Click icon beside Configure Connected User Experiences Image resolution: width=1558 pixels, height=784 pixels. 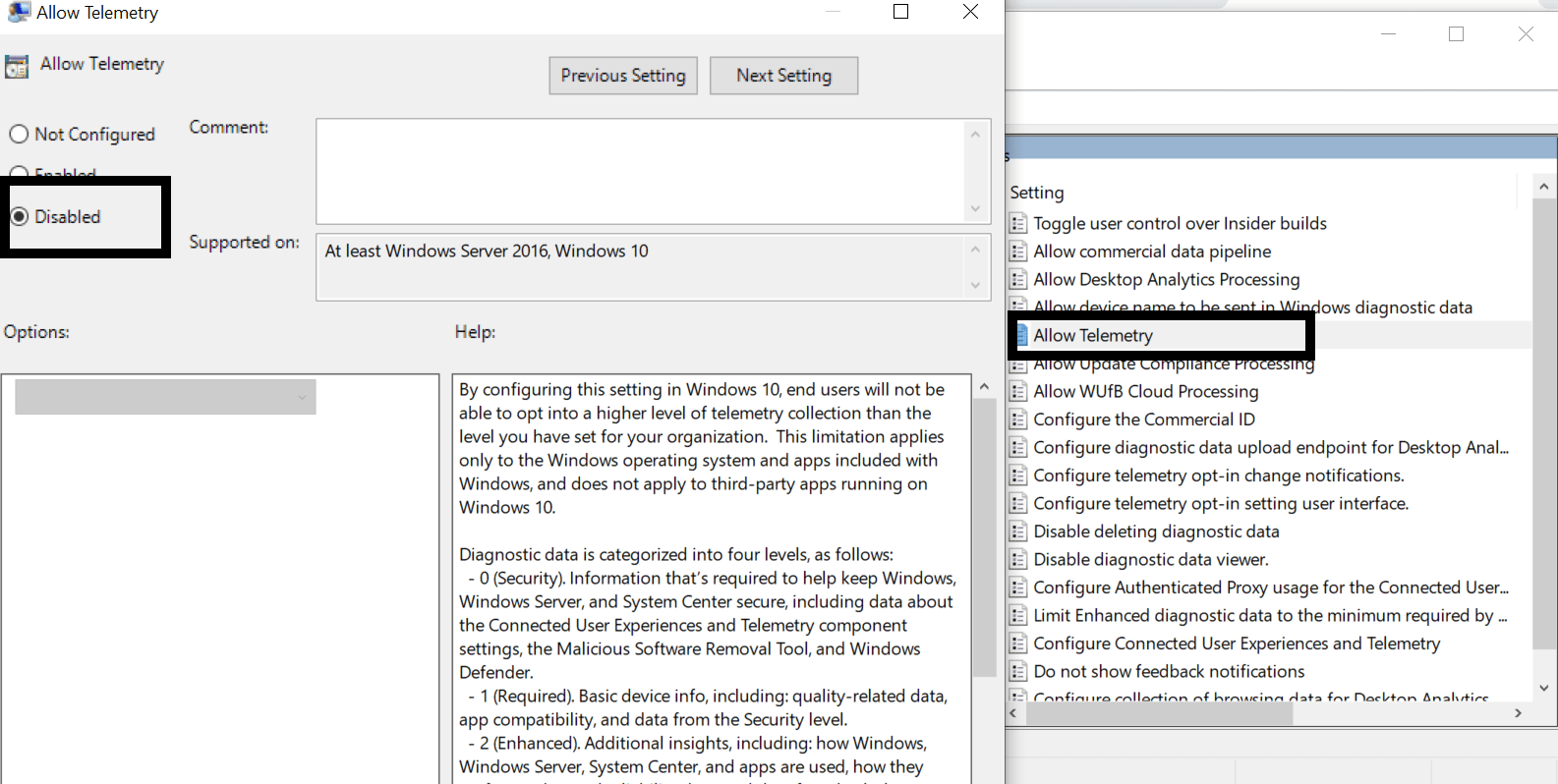[1018, 644]
